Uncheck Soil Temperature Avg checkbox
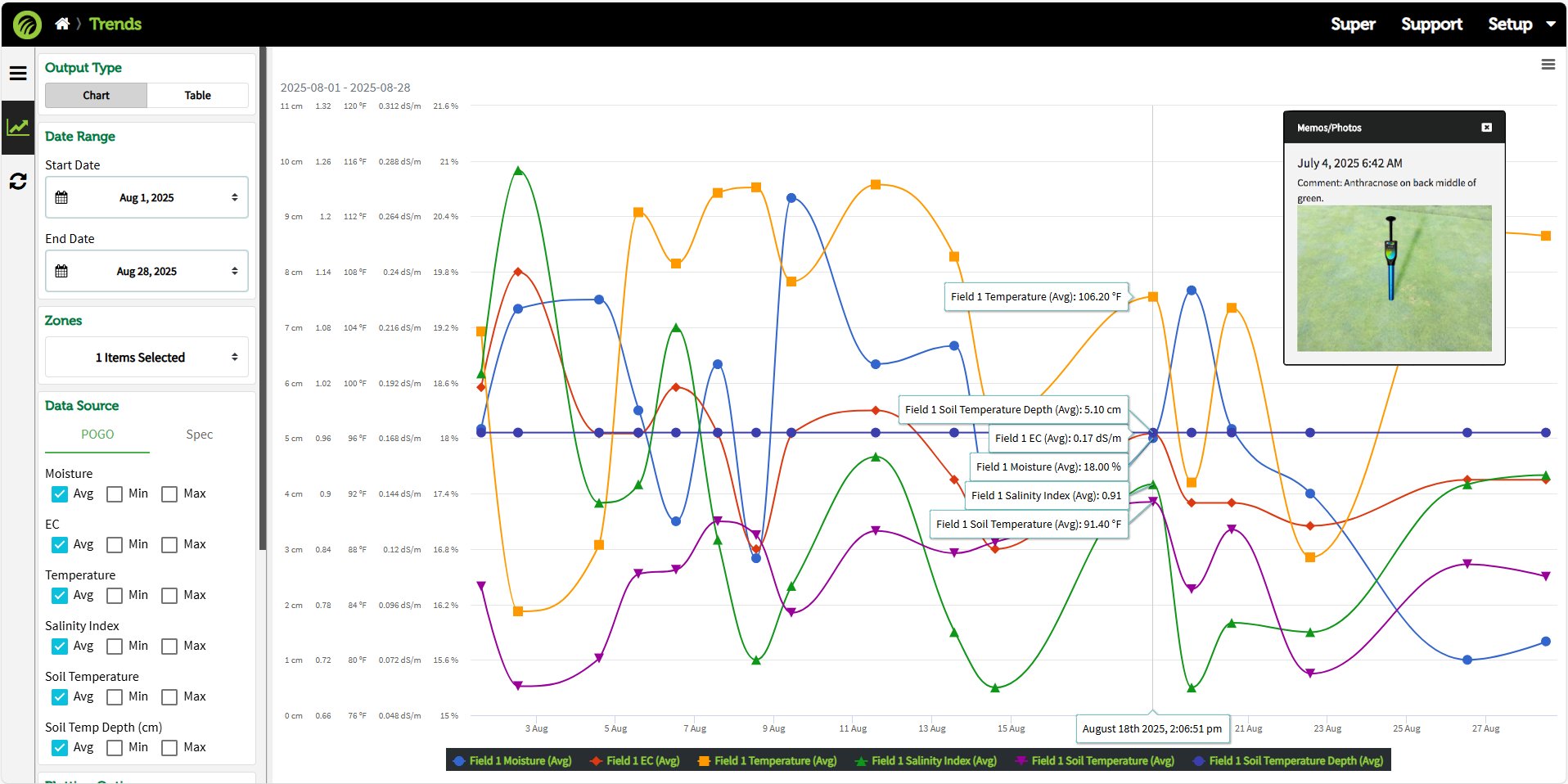This screenshot has height=784, width=1568. (x=60, y=697)
